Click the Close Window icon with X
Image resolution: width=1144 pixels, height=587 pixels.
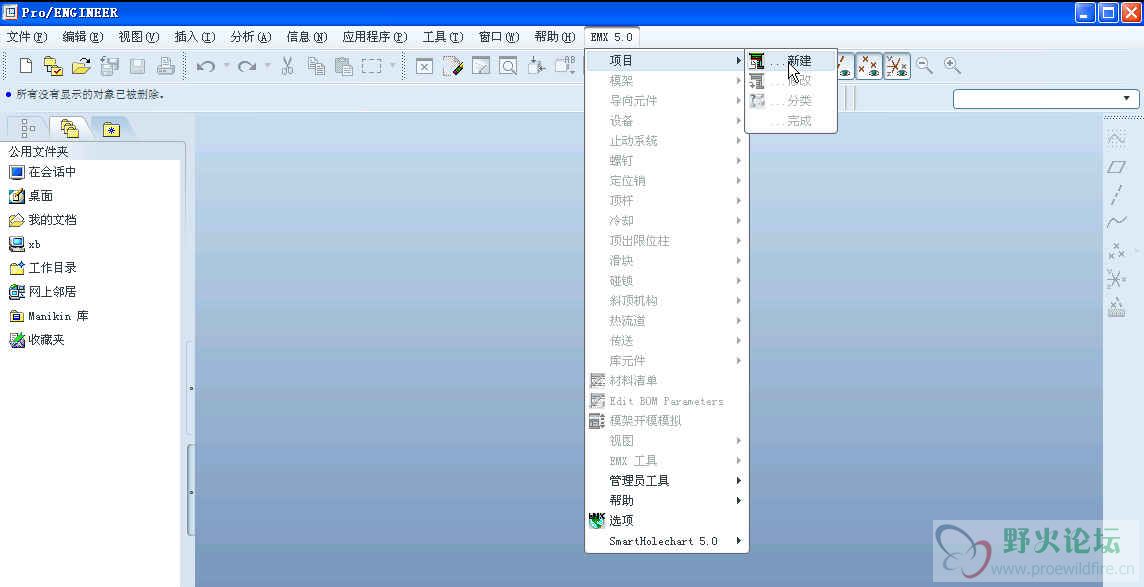click(425, 66)
